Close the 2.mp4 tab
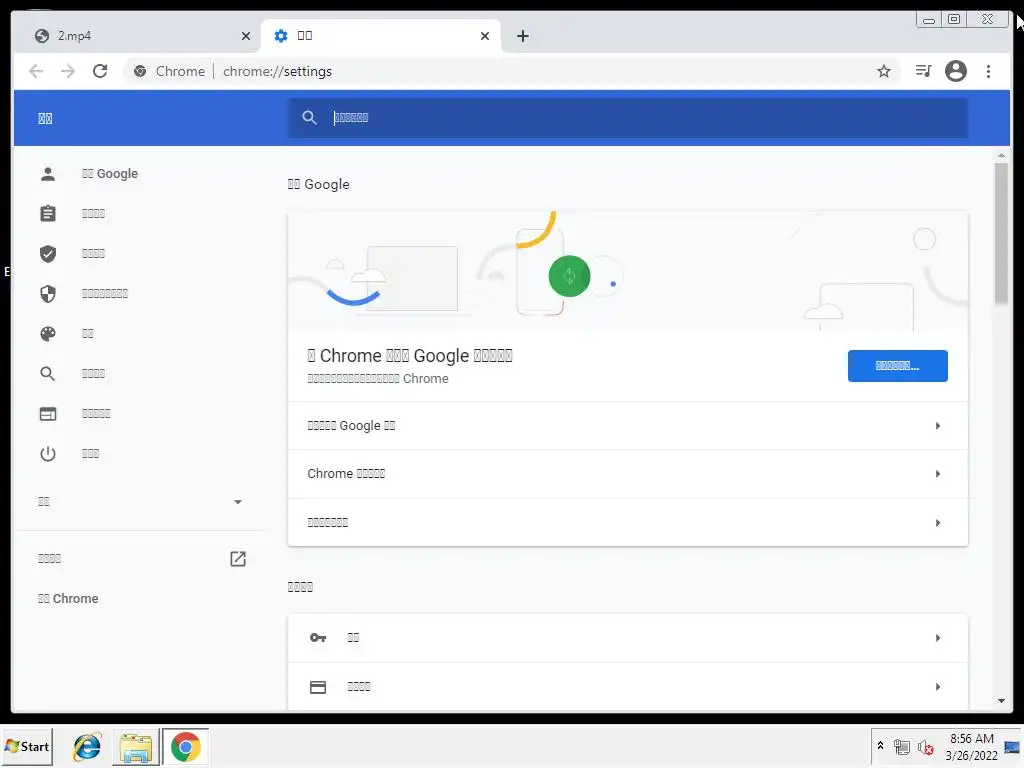The width and height of the screenshot is (1024, 768). click(x=246, y=36)
